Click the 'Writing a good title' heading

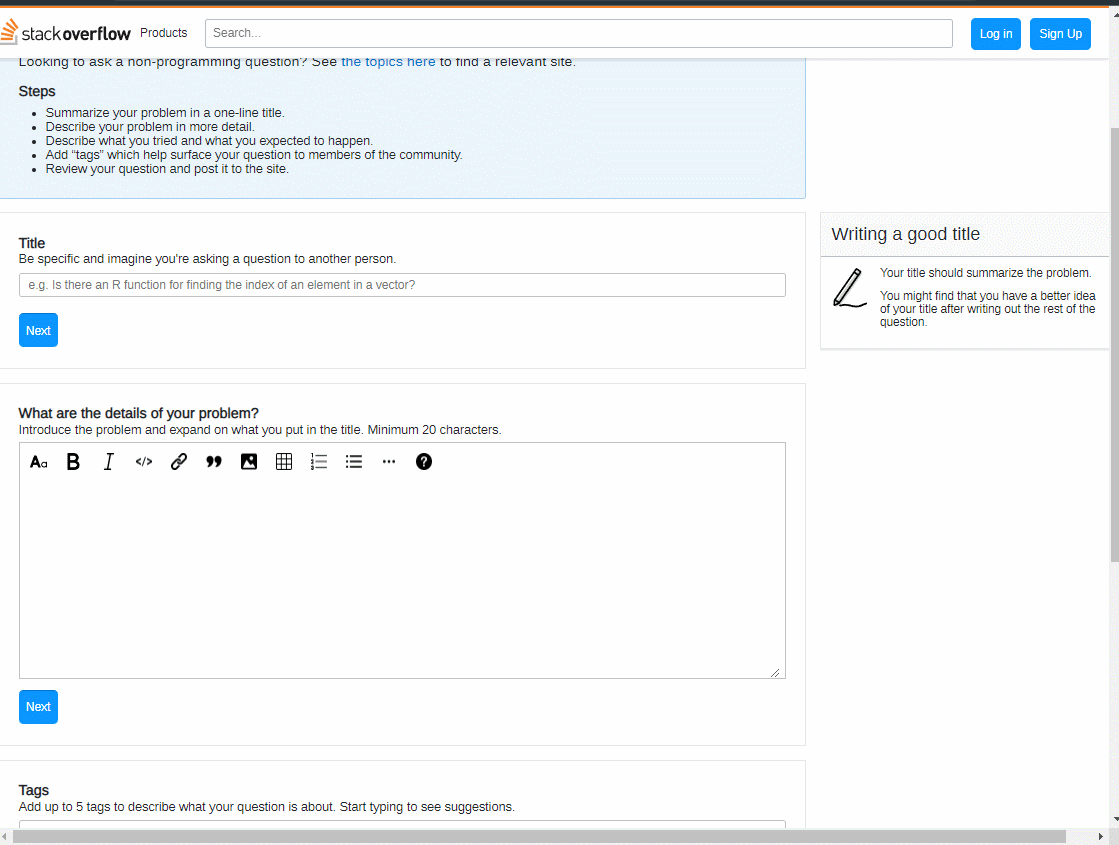(906, 234)
